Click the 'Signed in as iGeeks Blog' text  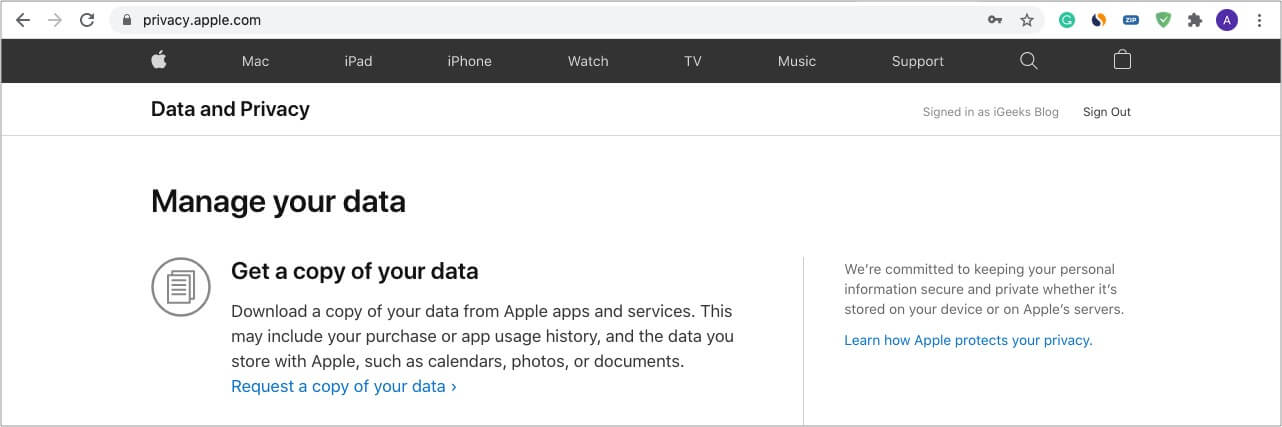click(990, 112)
